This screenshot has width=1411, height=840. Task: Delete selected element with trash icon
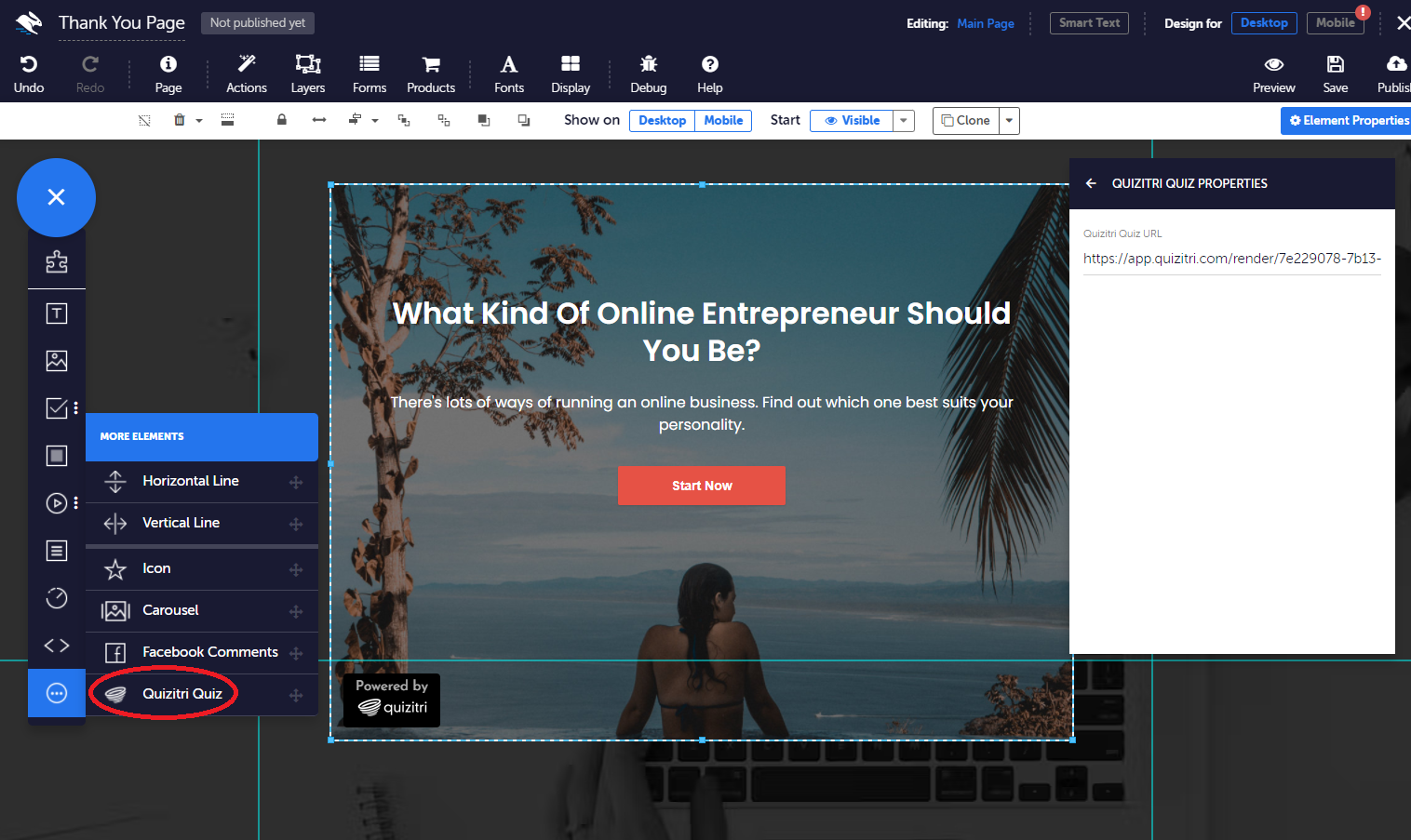[x=180, y=120]
